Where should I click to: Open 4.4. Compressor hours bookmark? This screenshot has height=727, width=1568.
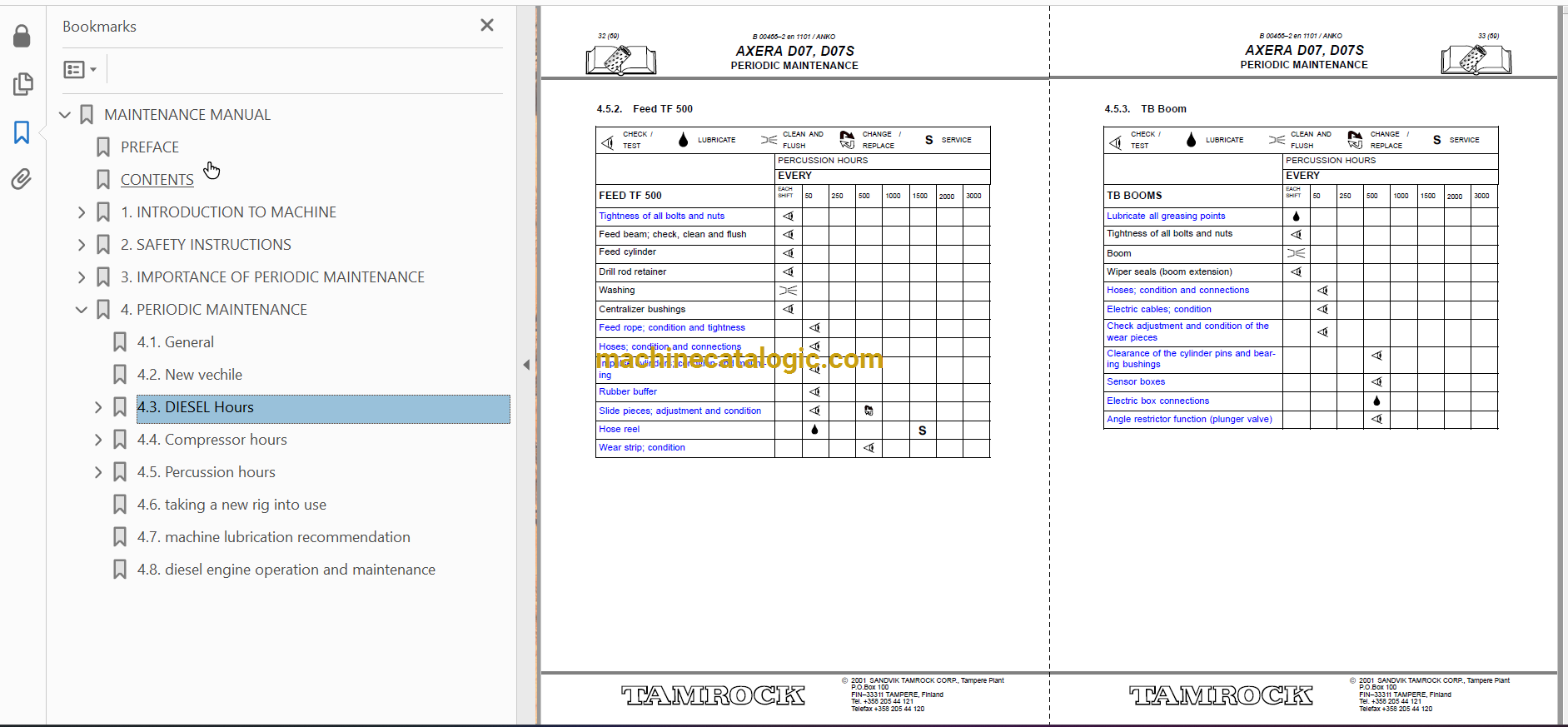[212, 440]
